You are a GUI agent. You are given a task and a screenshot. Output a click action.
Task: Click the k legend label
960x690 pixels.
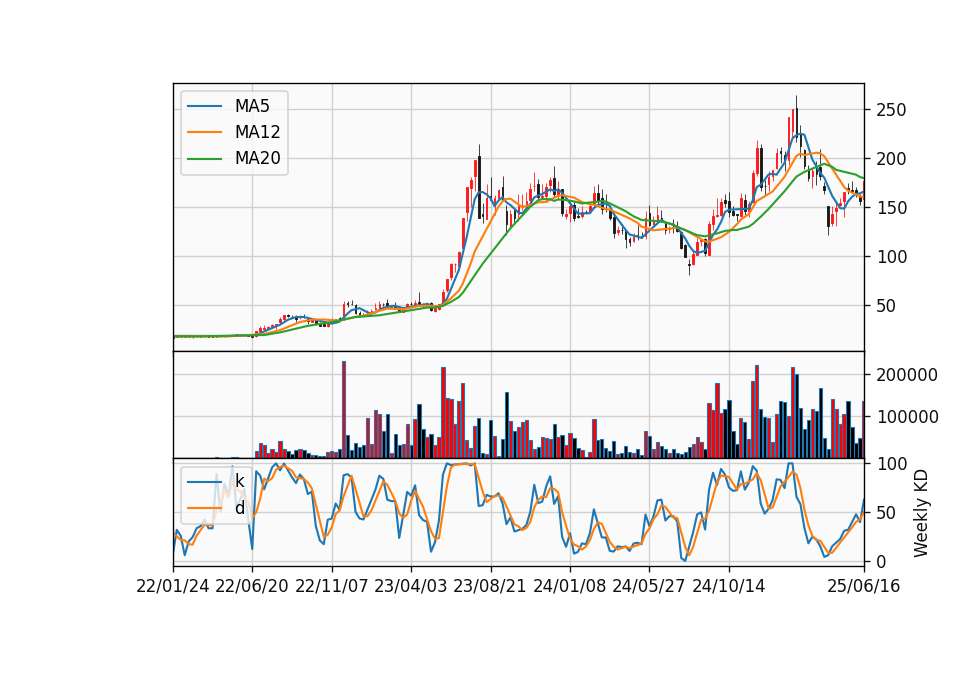click(239, 481)
